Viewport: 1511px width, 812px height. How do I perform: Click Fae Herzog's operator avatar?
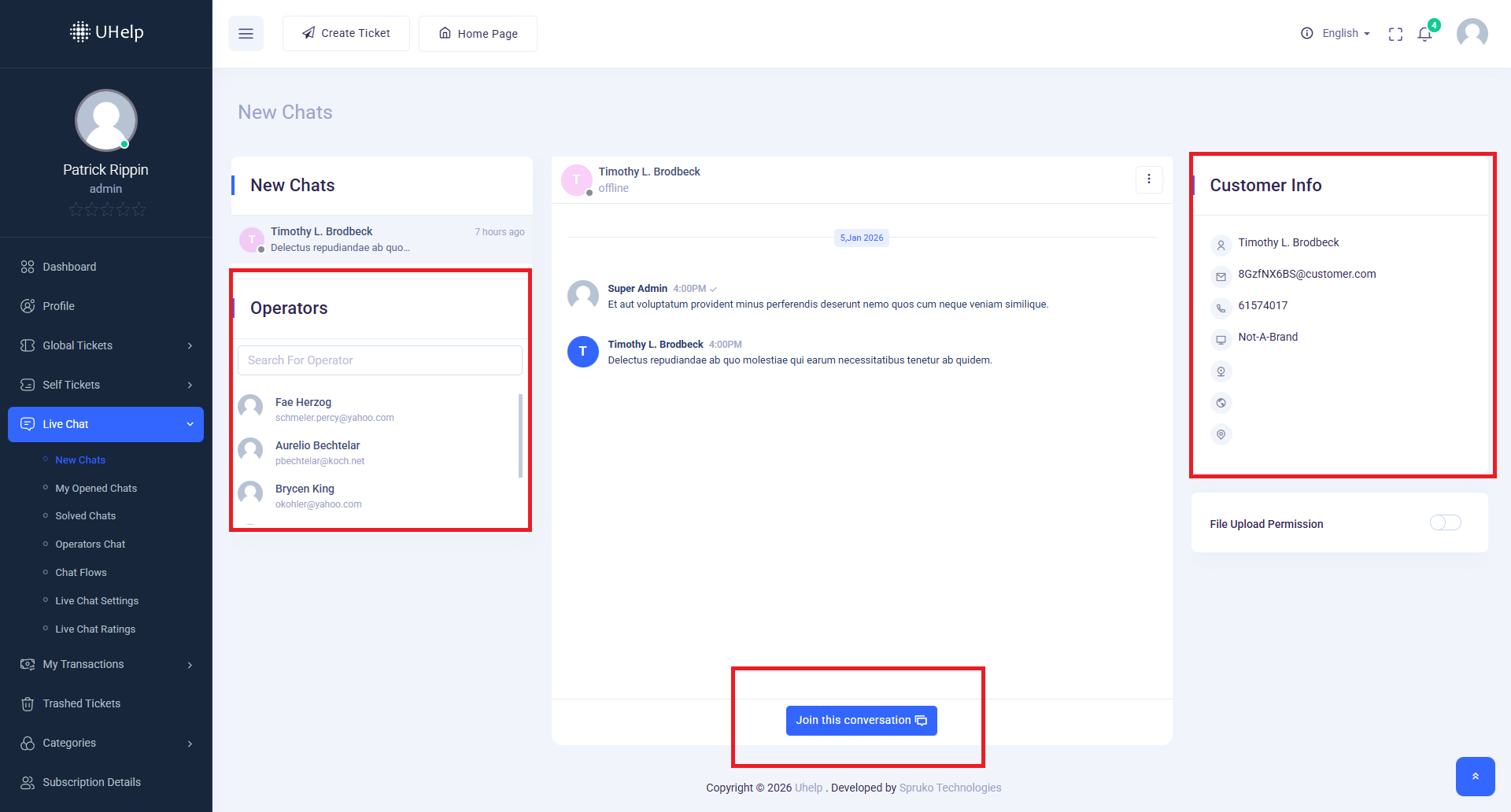coord(251,407)
